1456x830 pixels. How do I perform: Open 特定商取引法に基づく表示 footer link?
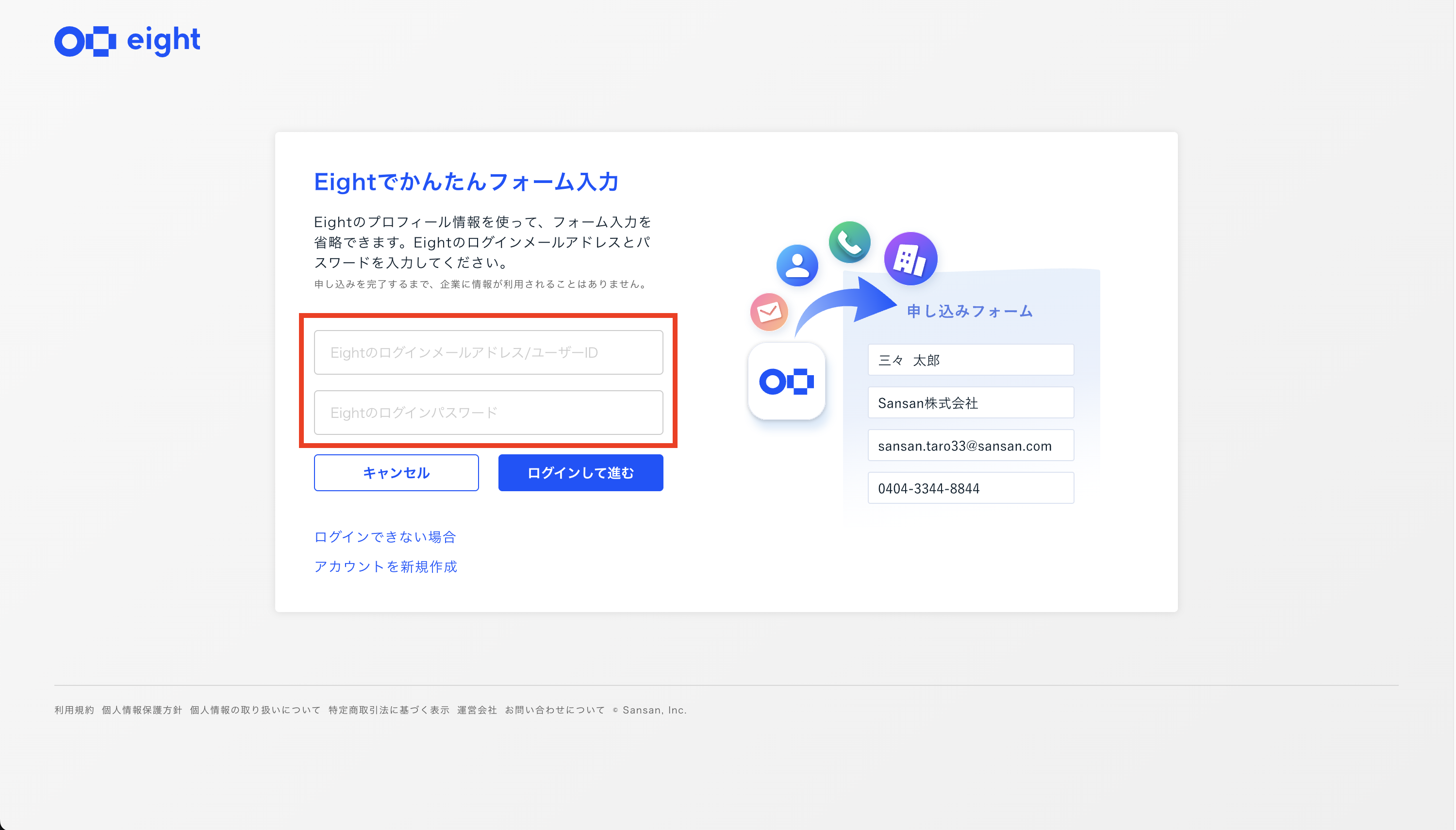(x=389, y=710)
